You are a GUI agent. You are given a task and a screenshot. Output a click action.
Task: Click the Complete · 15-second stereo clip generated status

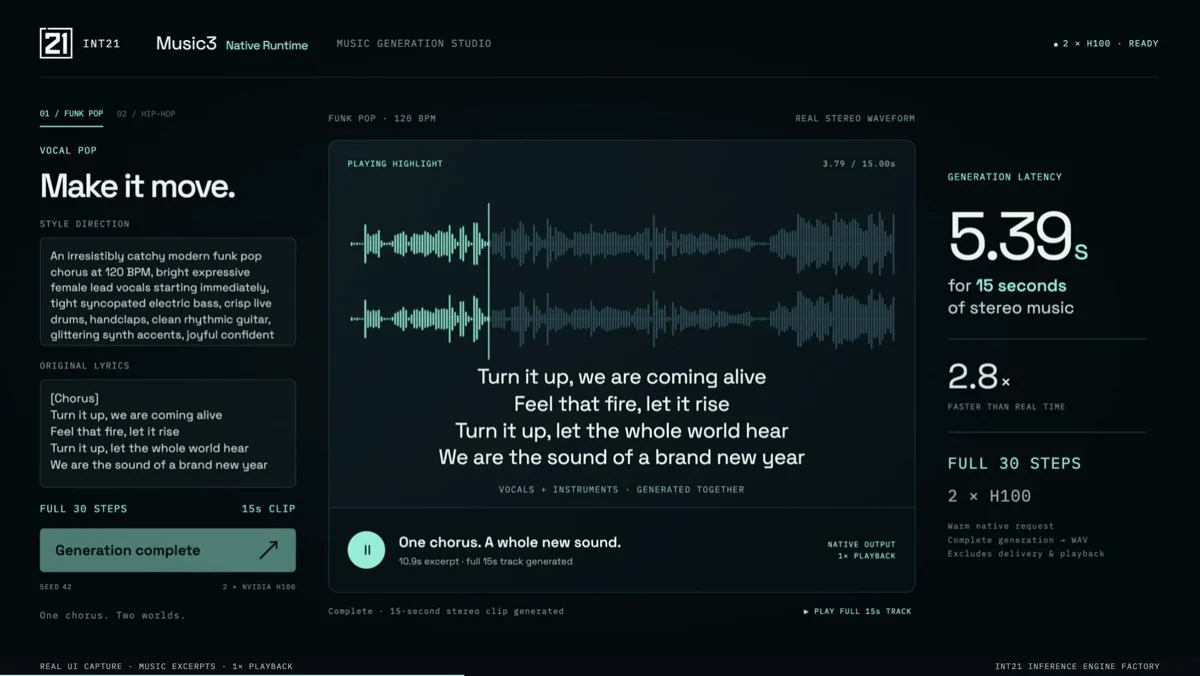pyautogui.click(x=446, y=611)
